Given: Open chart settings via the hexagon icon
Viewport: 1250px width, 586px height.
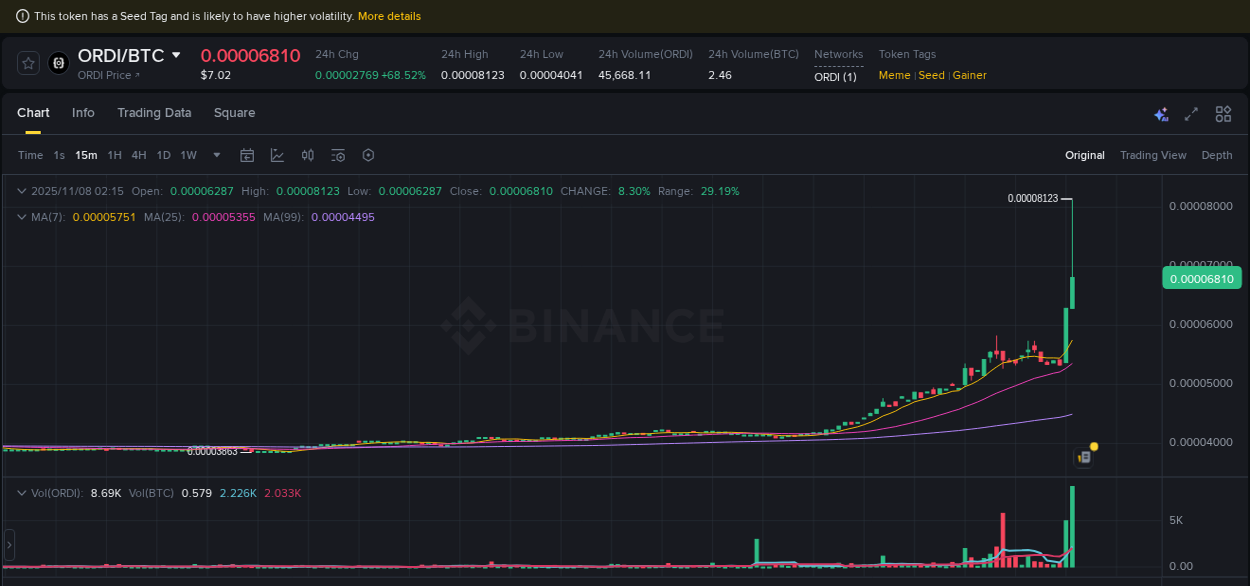Looking at the screenshot, I should (x=368, y=155).
